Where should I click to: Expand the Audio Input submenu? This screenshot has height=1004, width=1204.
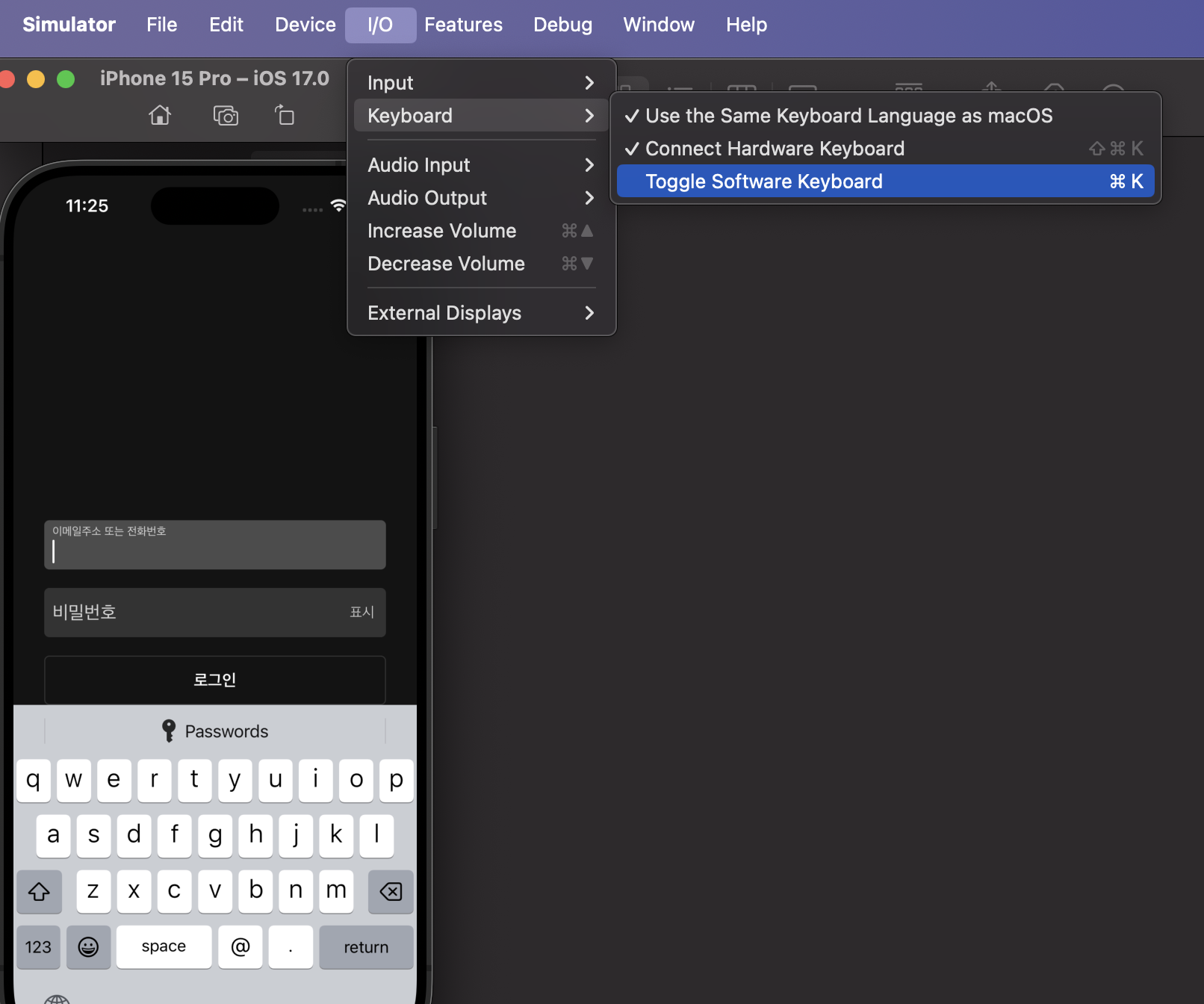tap(482, 165)
